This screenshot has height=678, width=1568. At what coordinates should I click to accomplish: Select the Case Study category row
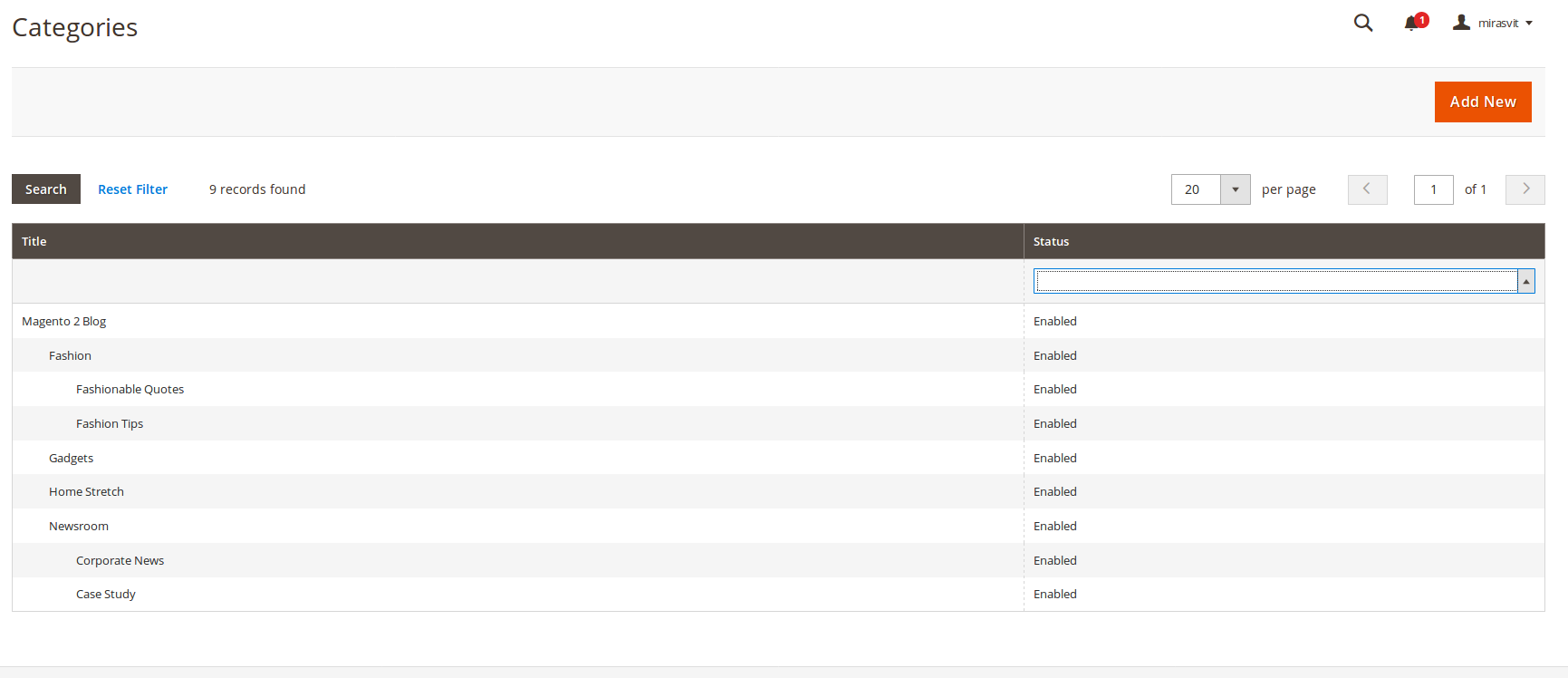coord(106,595)
